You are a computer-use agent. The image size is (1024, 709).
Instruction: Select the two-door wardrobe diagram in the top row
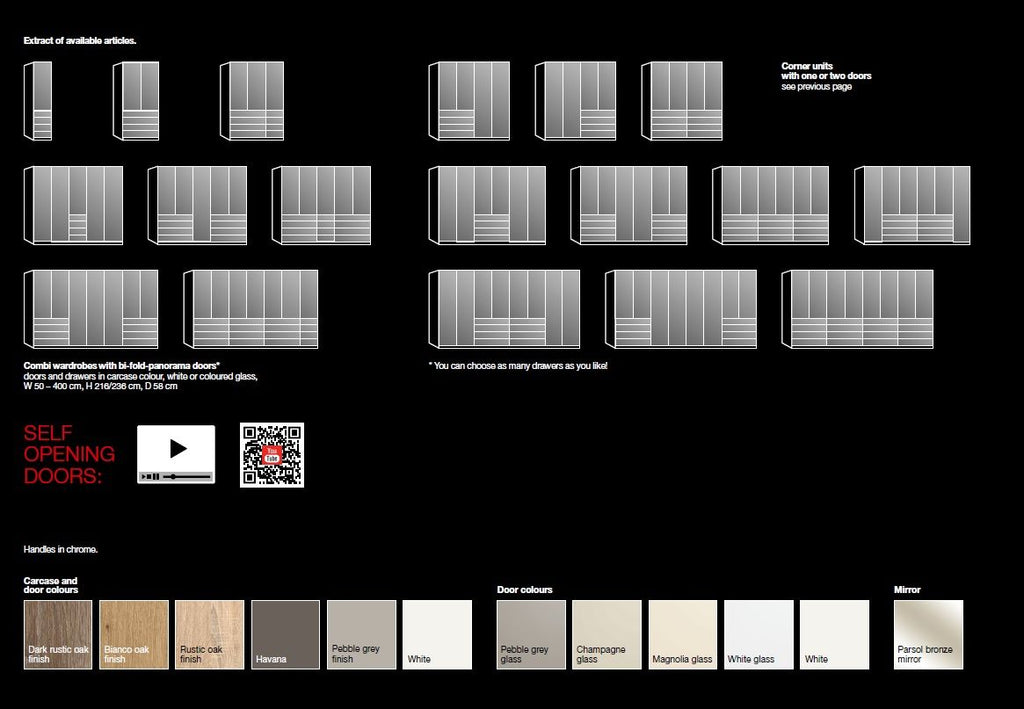coord(136,101)
